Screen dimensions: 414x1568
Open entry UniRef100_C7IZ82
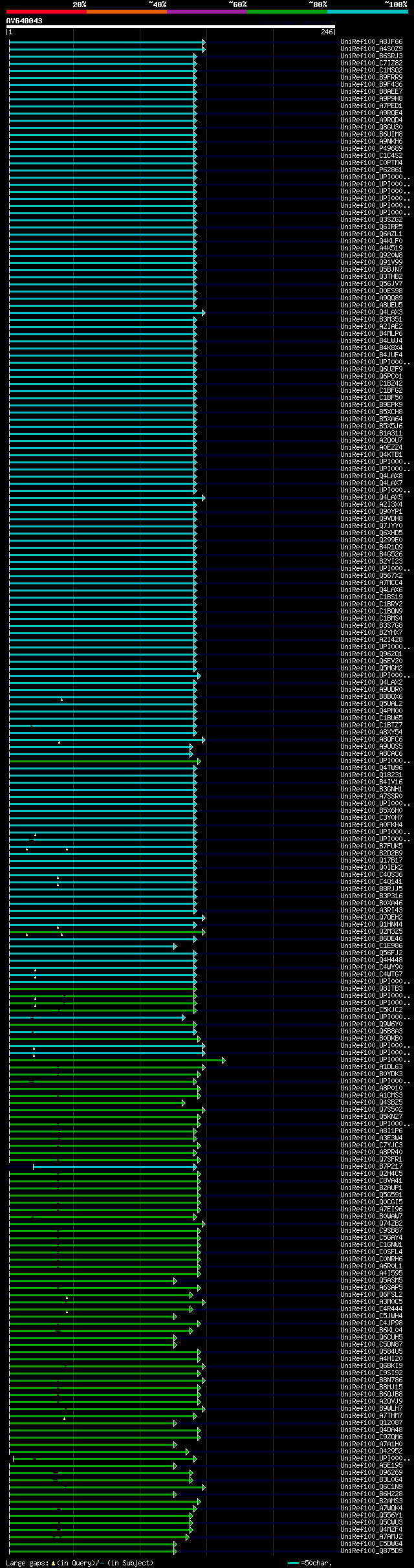point(371,63)
